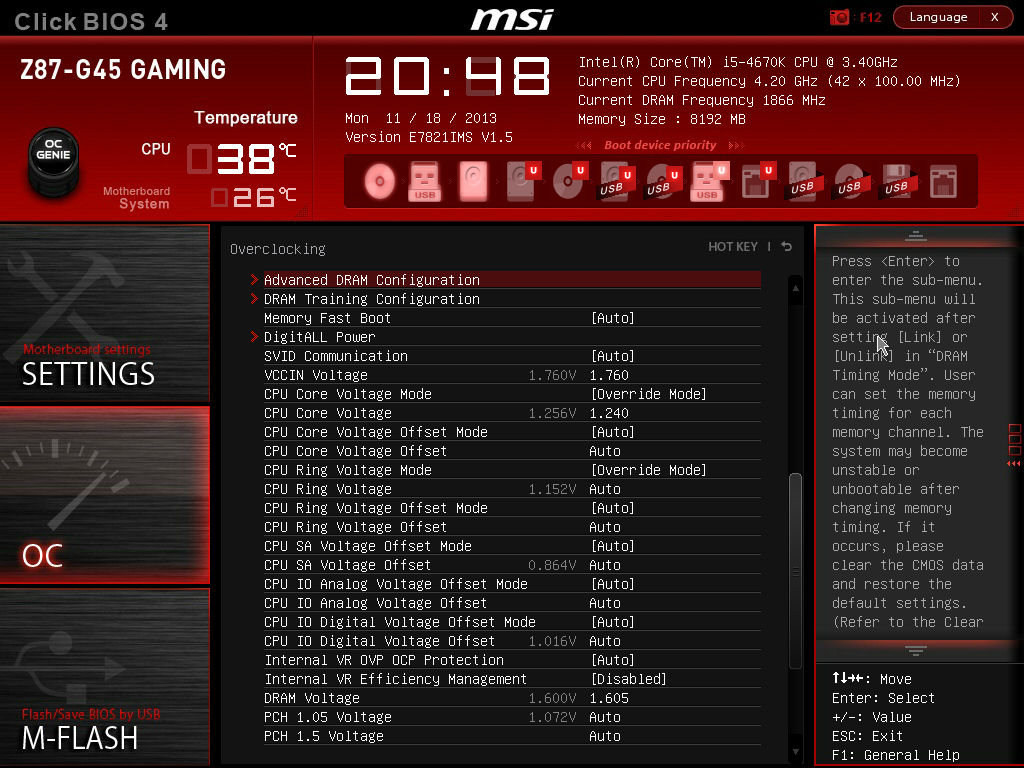This screenshot has width=1024, height=768.
Task: Change CPU Ring Voltage Offset Mode [Auto]
Action: [613, 508]
